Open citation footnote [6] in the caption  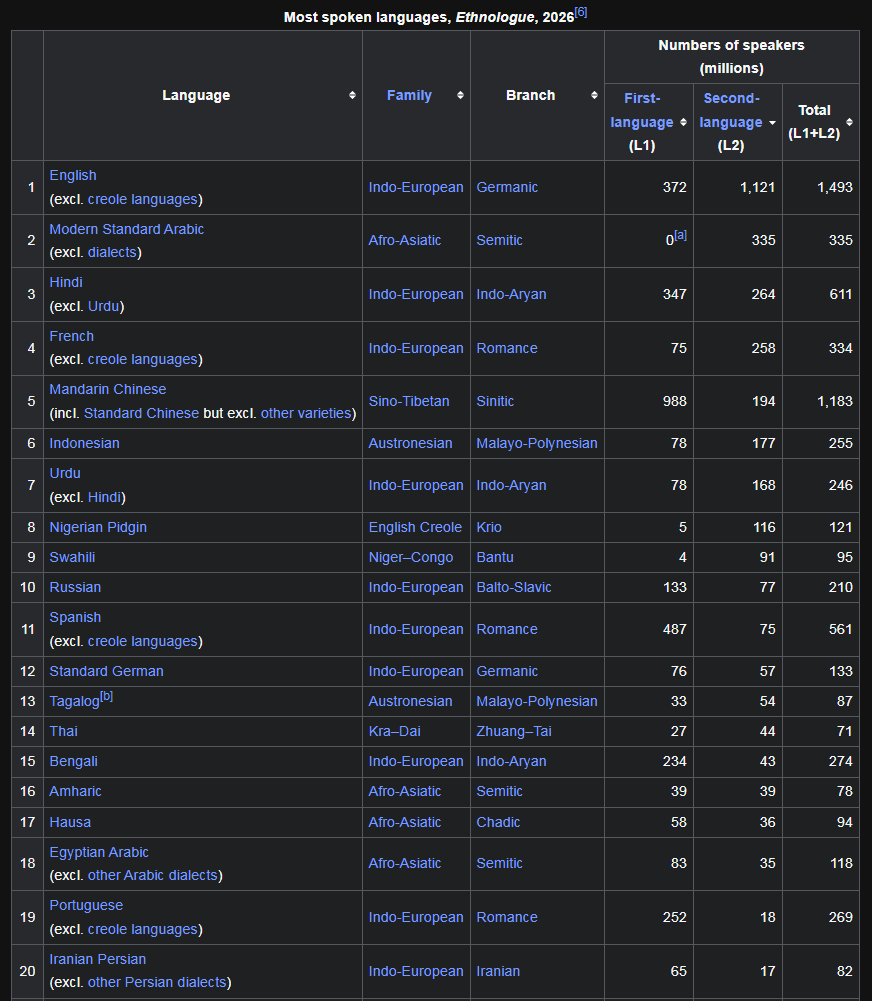[x=581, y=11]
